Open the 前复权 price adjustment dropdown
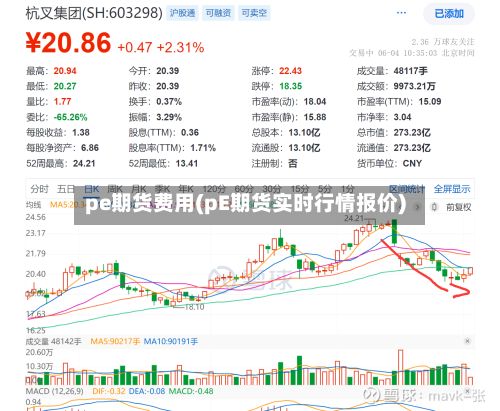The width and height of the screenshot is (500, 411). (458, 207)
